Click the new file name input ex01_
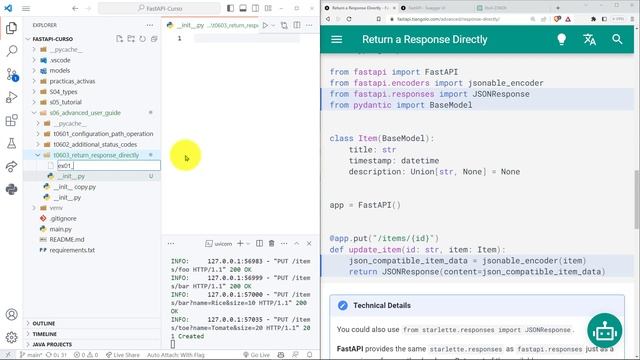Viewport: 640px width, 360px height. point(109,166)
